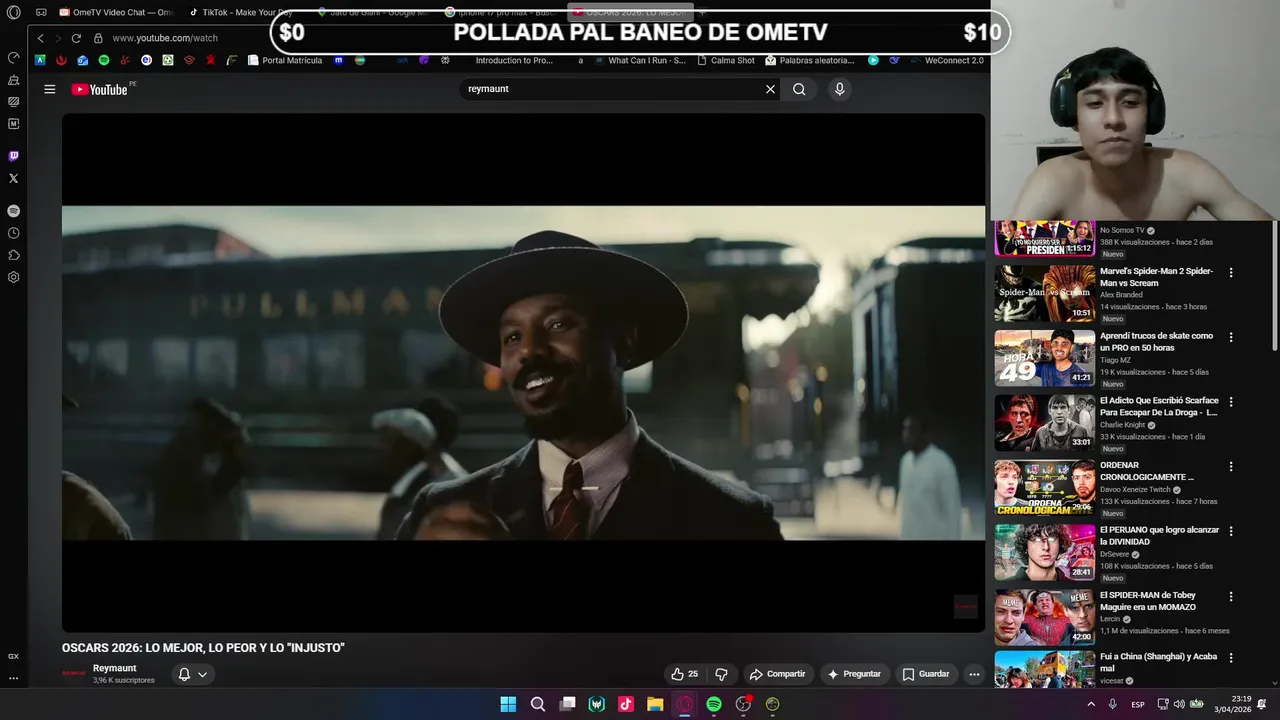Open Portal Matrícula bookmark
This screenshot has width=1280, height=720.
284,60
